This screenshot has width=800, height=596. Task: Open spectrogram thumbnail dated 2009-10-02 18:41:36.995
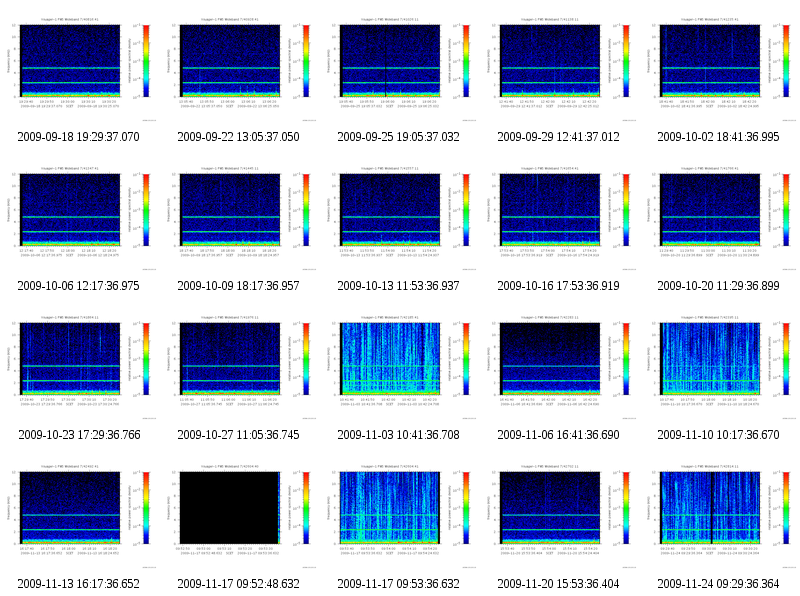pos(720,69)
